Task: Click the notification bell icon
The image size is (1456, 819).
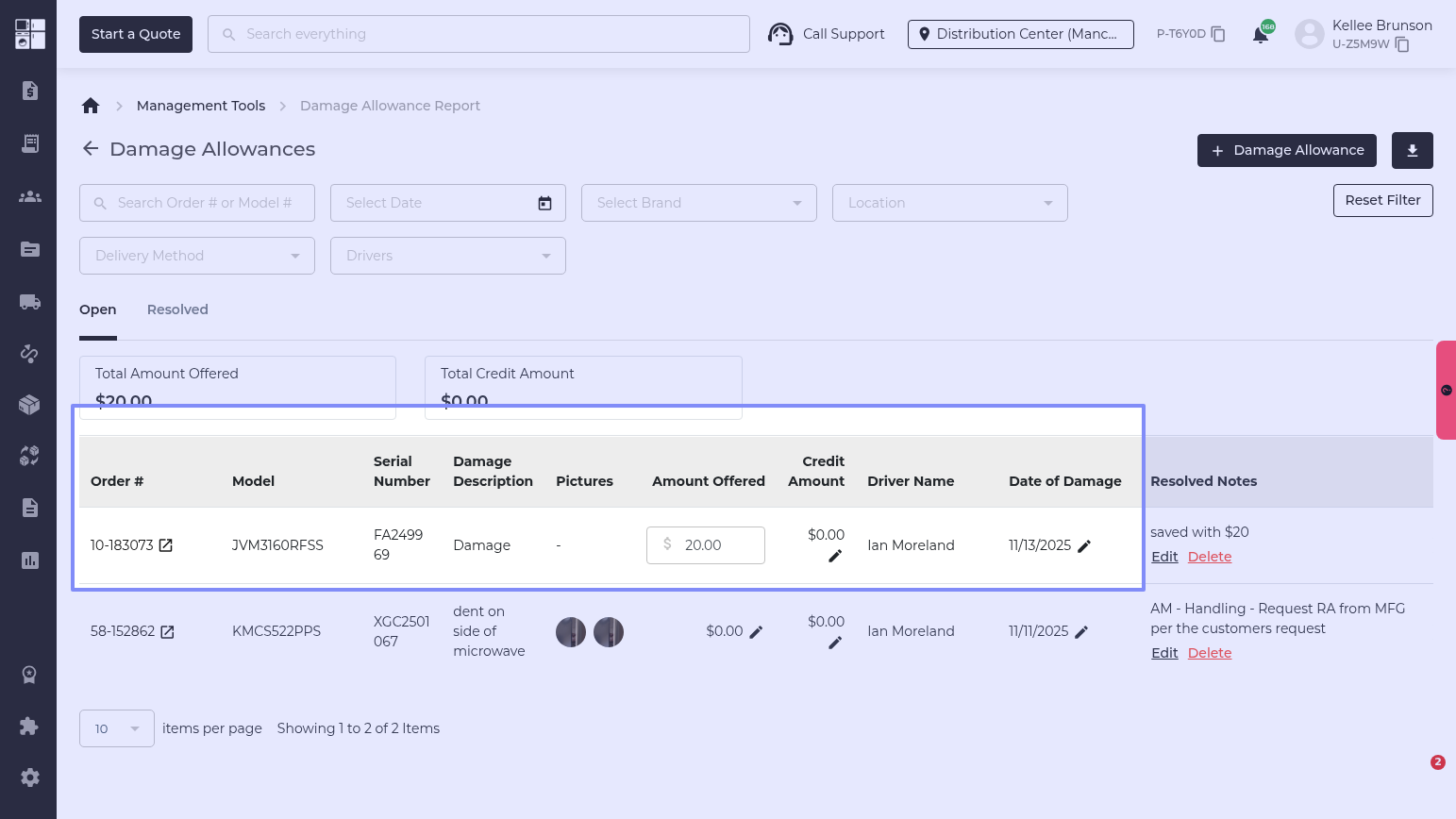Action: click(1260, 35)
